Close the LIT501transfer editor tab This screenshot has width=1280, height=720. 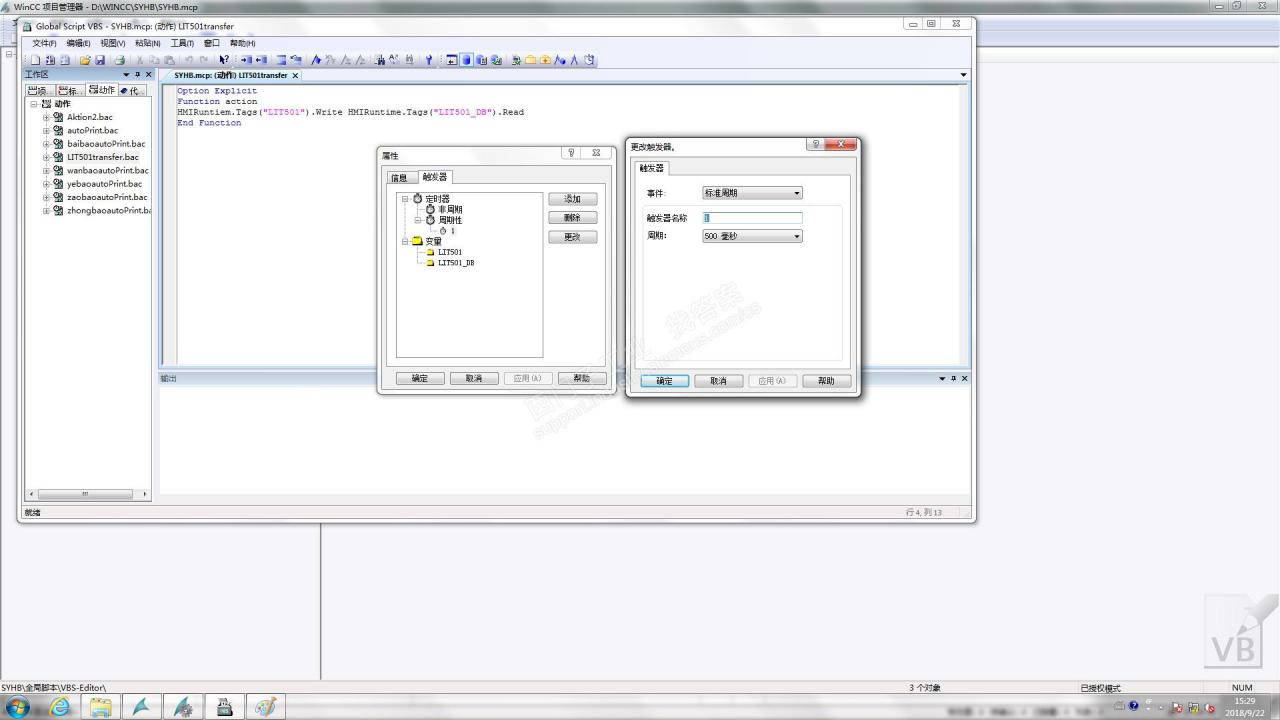pyautogui.click(x=295, y=76)
